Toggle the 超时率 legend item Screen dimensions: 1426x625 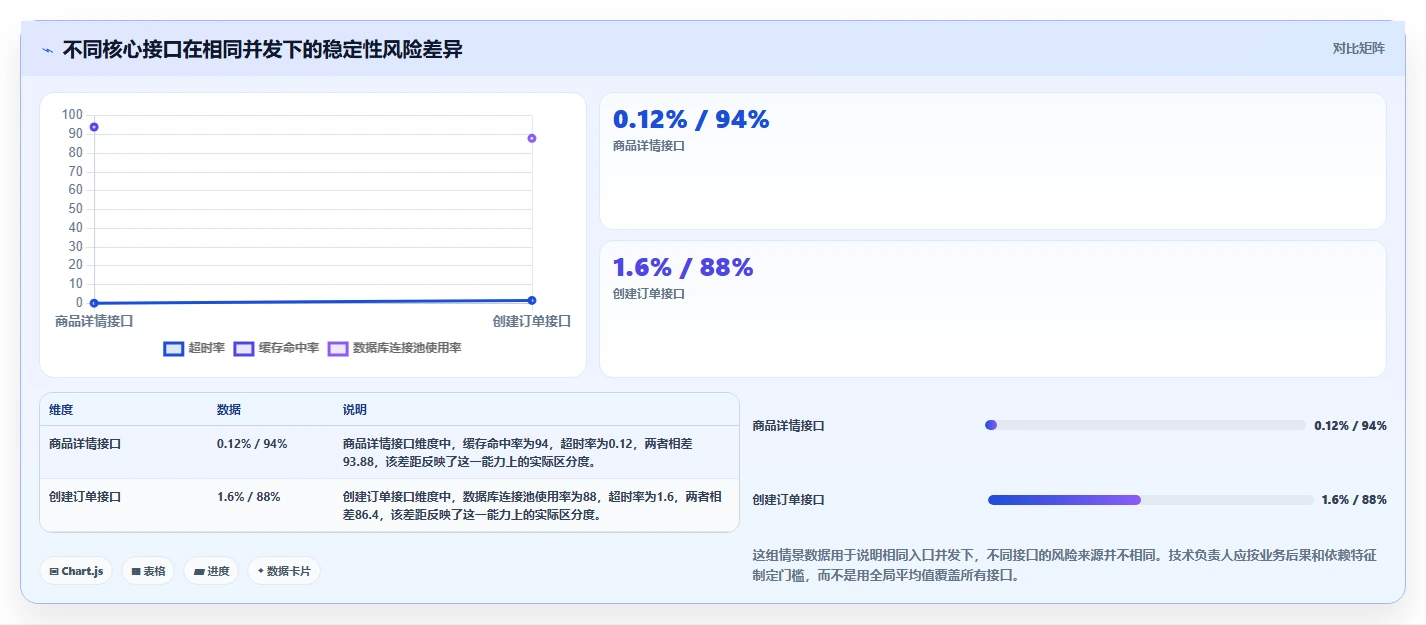click(194, 348)
